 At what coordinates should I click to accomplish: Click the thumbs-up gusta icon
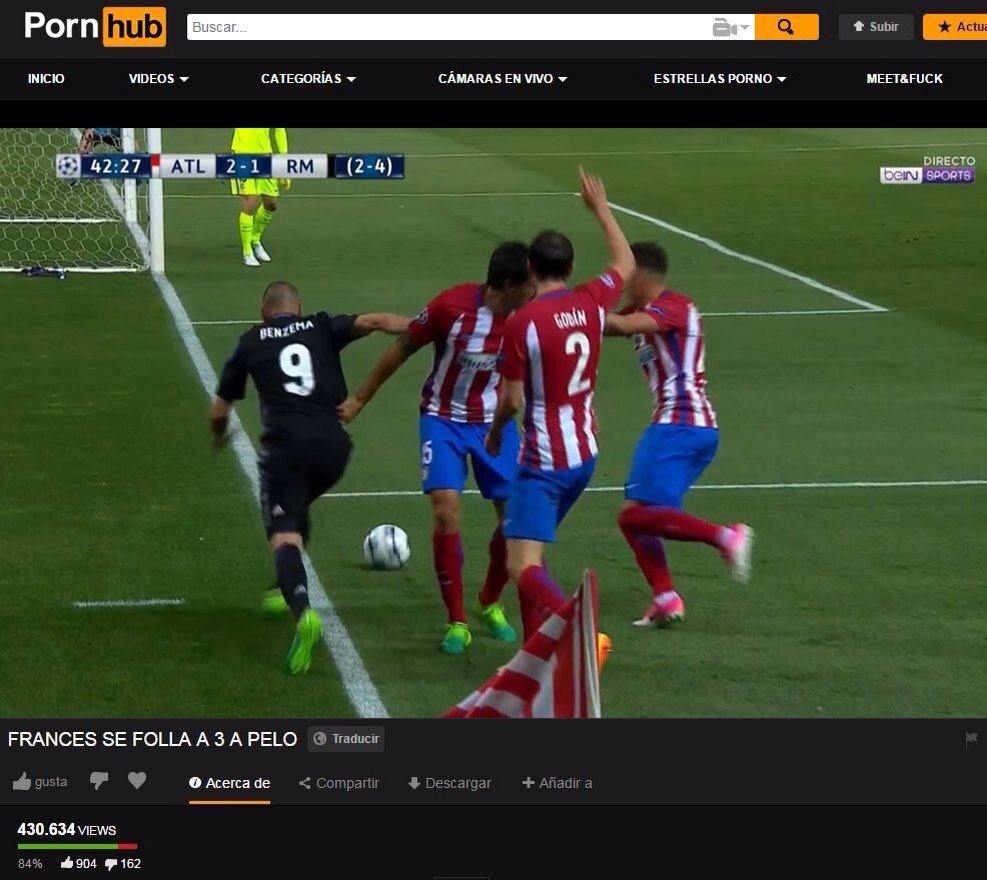click(22, 782)
